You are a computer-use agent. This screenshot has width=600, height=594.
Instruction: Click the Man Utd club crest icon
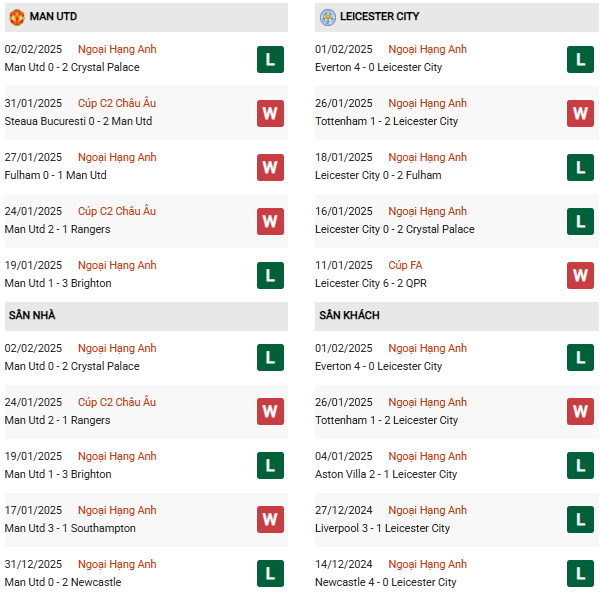tap(16, 17)
